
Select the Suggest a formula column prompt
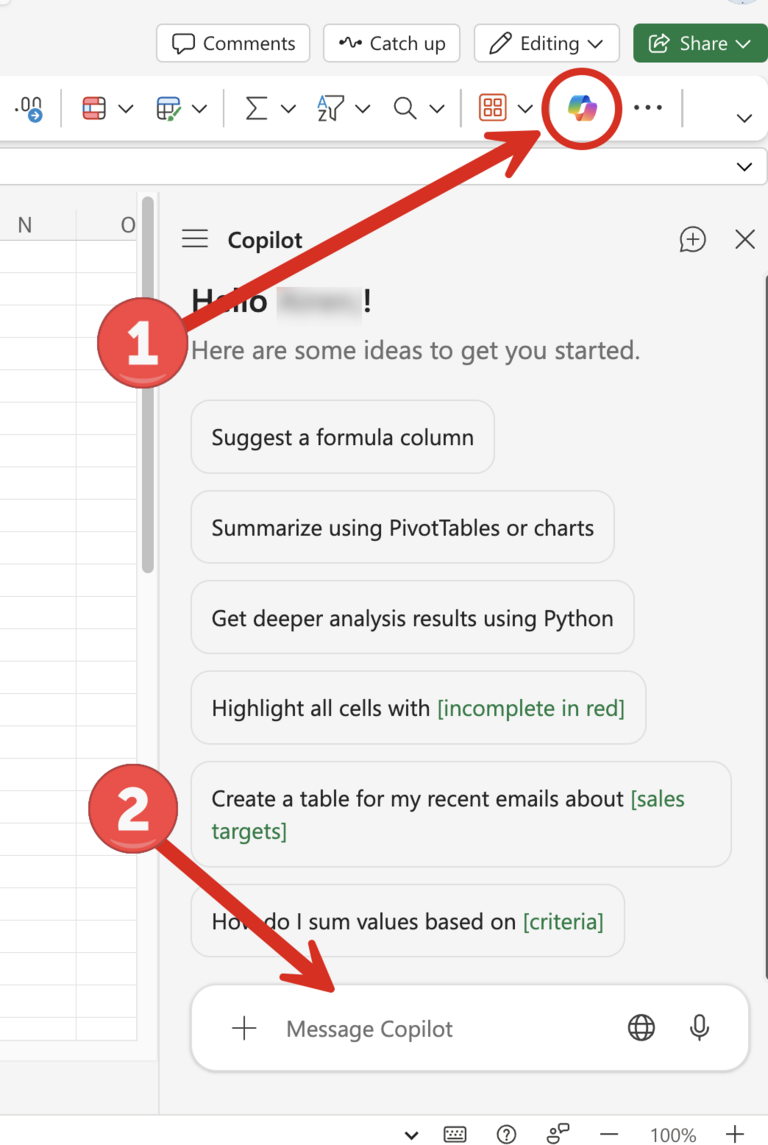tap(342, 437)
